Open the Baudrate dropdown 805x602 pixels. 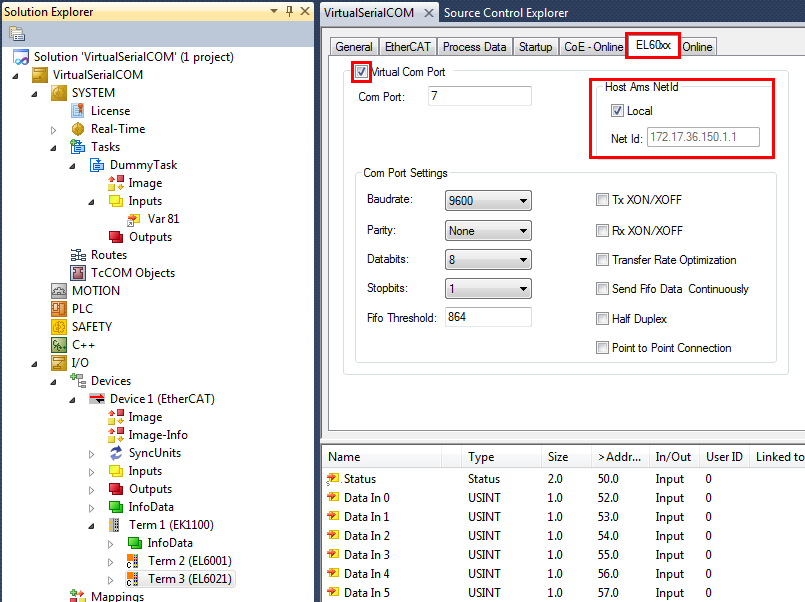488,201
